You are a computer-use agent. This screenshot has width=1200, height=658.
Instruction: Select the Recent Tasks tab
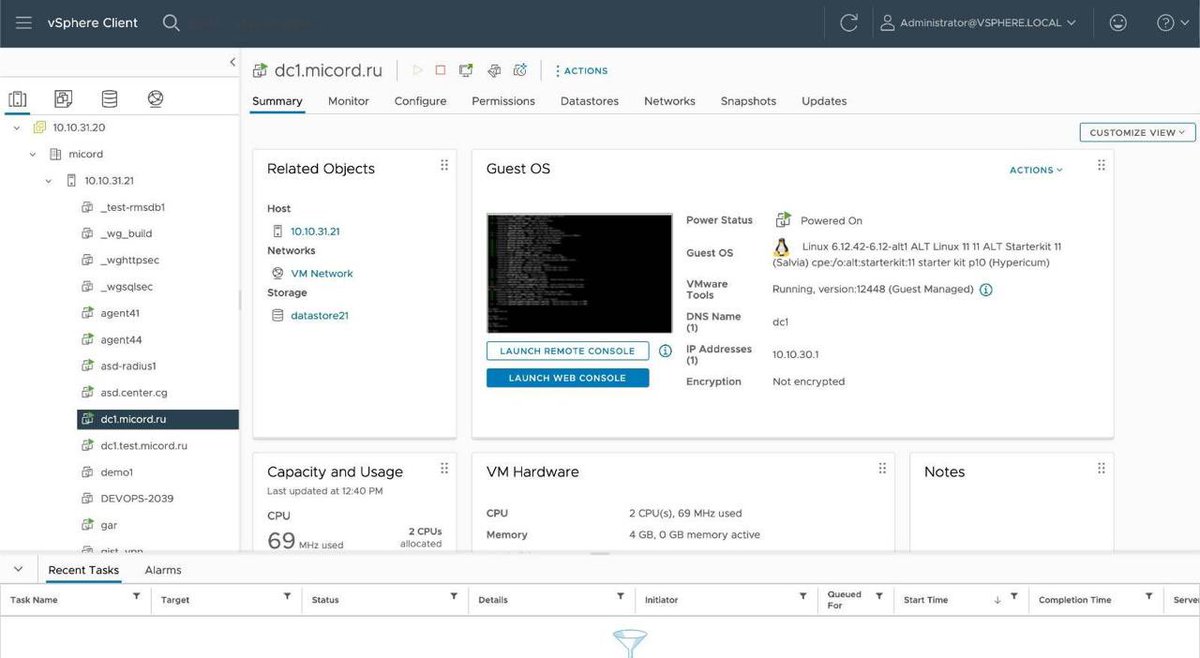pyautogui.click(x=83, y=570)
